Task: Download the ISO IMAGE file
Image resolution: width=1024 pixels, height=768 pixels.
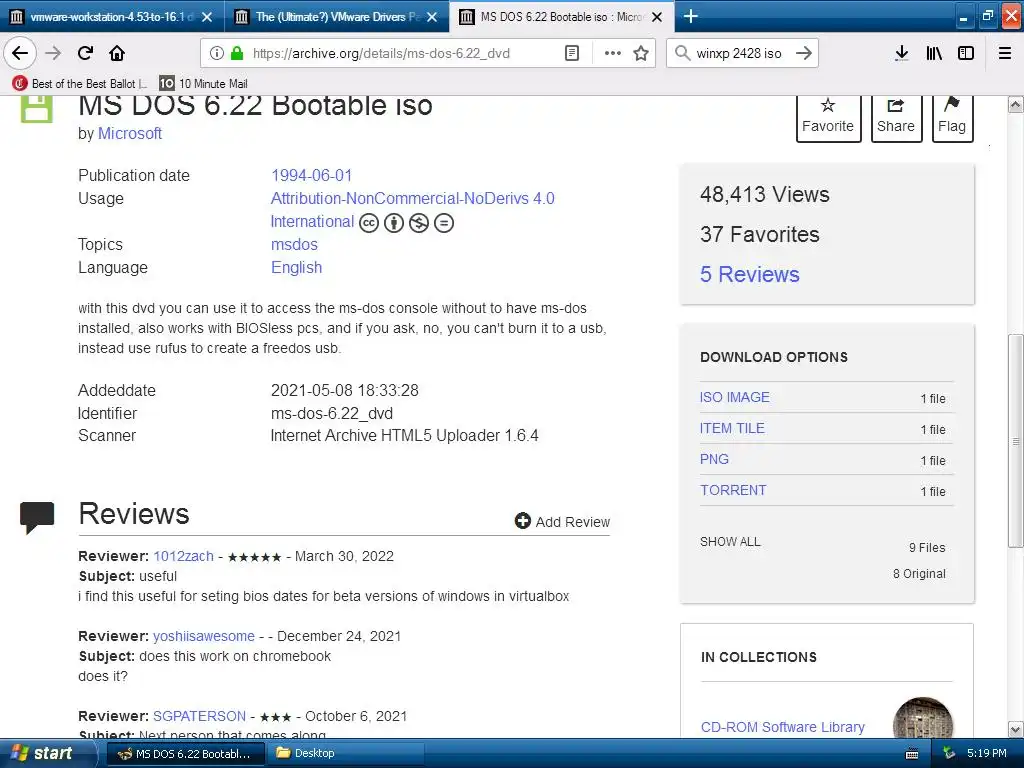Action: (x=734, y=397)
